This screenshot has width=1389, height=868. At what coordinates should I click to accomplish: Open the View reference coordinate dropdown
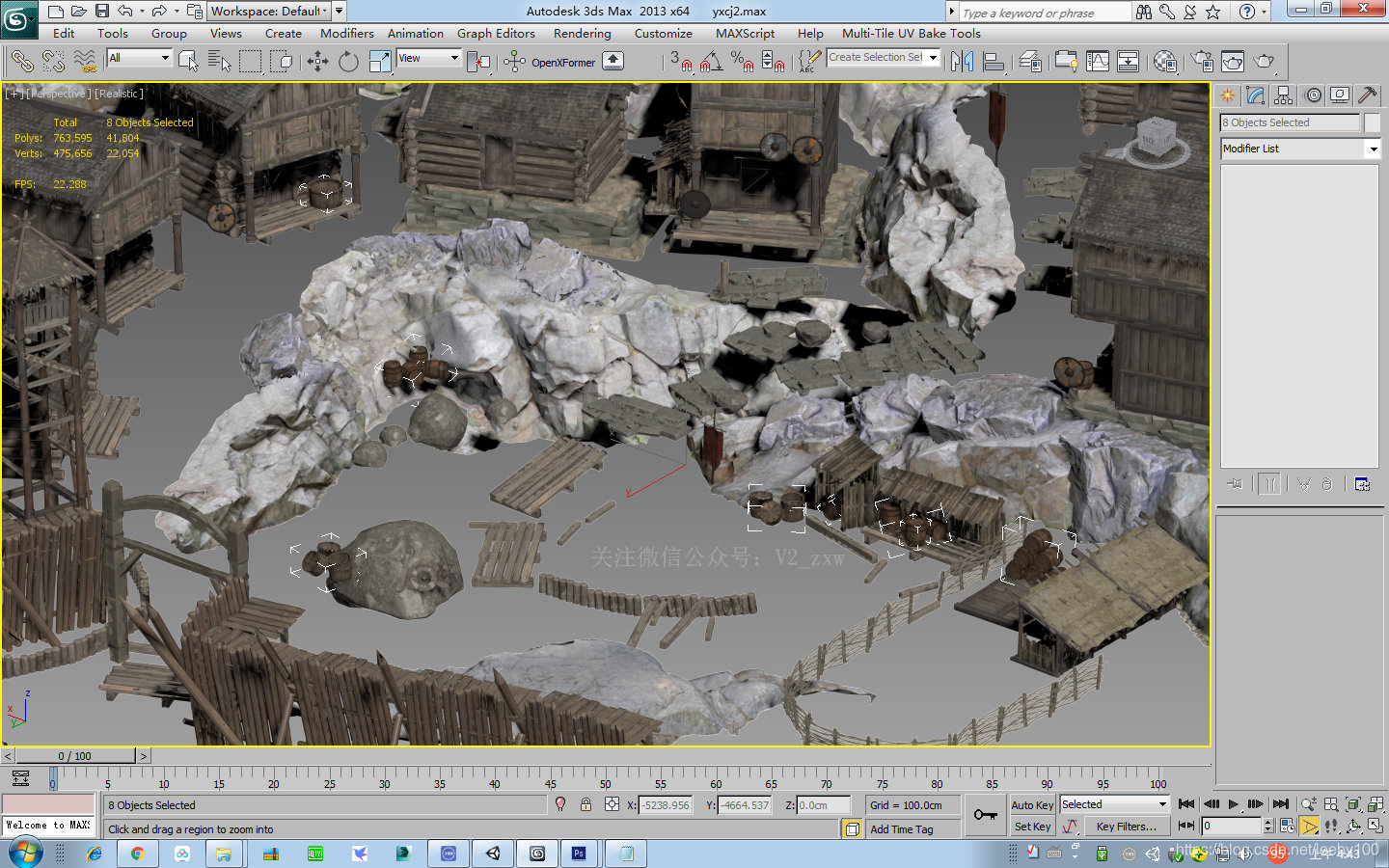[x=428, y=58]
